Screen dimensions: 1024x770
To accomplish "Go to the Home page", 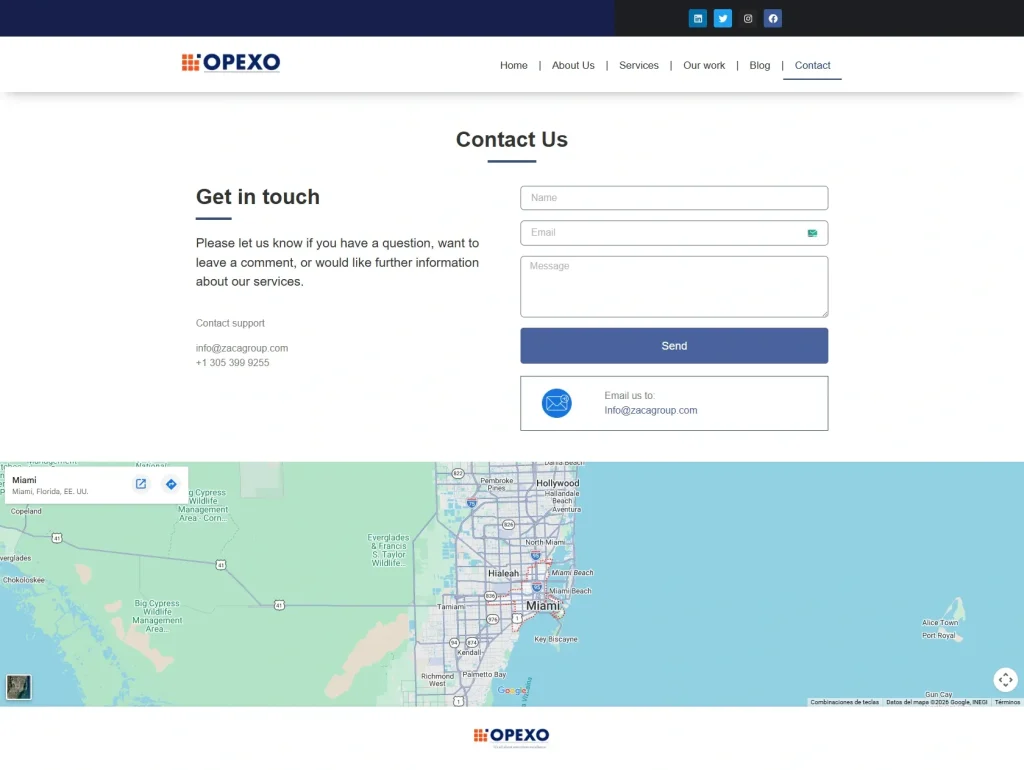I will click(x=514, y=65).
